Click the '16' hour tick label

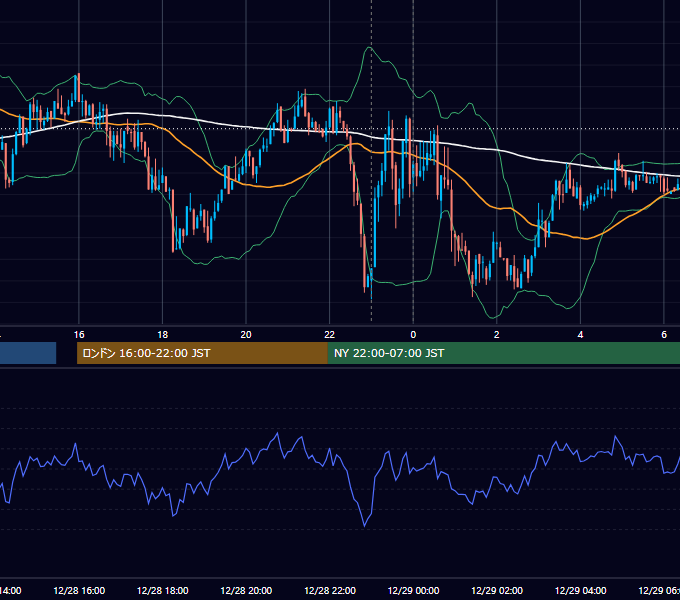79,335
